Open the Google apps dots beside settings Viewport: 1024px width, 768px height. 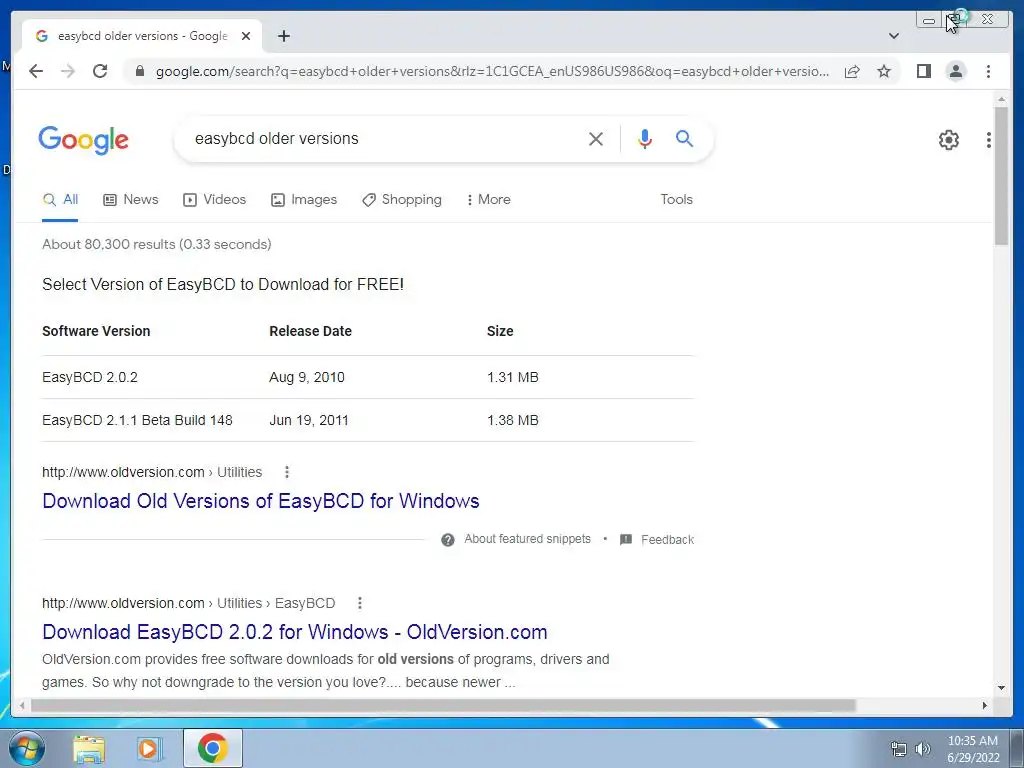pyautogui.click(x=989, y=139)
